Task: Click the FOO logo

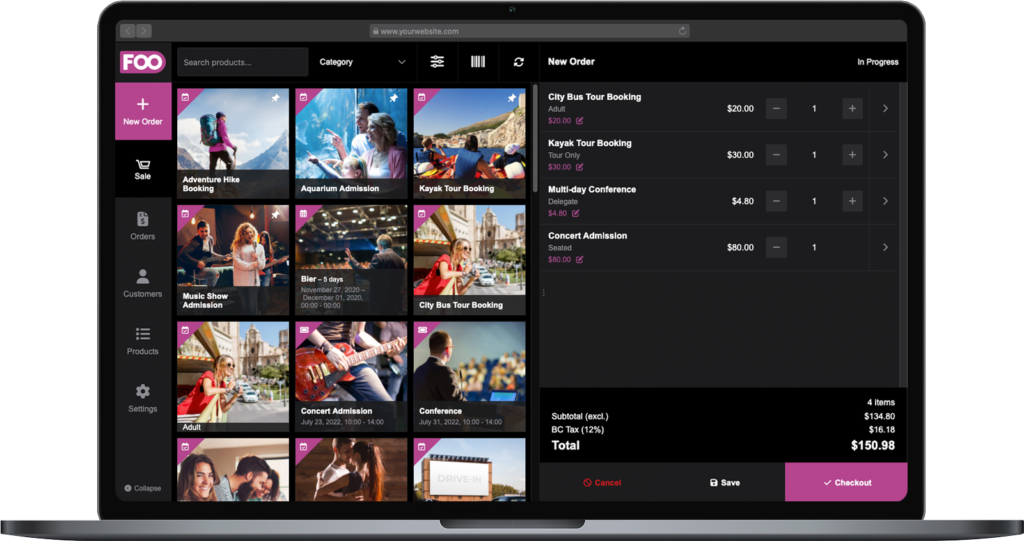Action: pyautogui.click(x=142, y=62)
